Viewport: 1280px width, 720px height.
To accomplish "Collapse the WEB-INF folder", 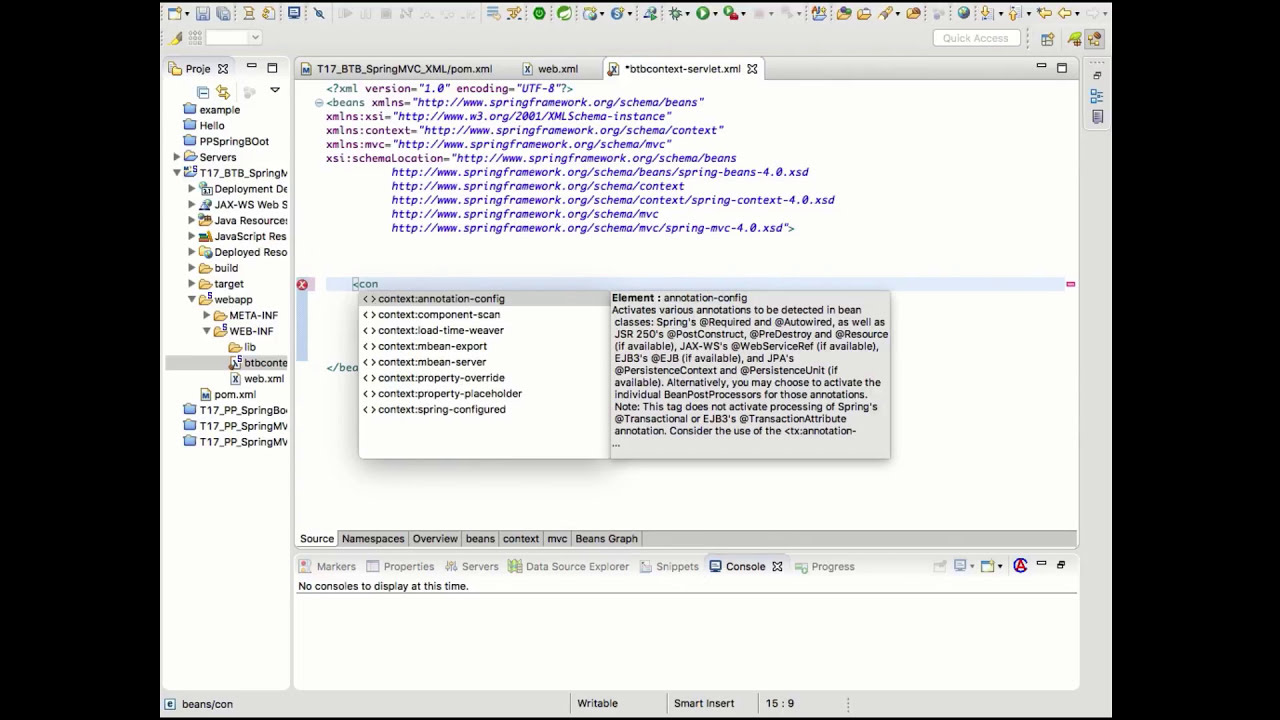I will point(207,331).
